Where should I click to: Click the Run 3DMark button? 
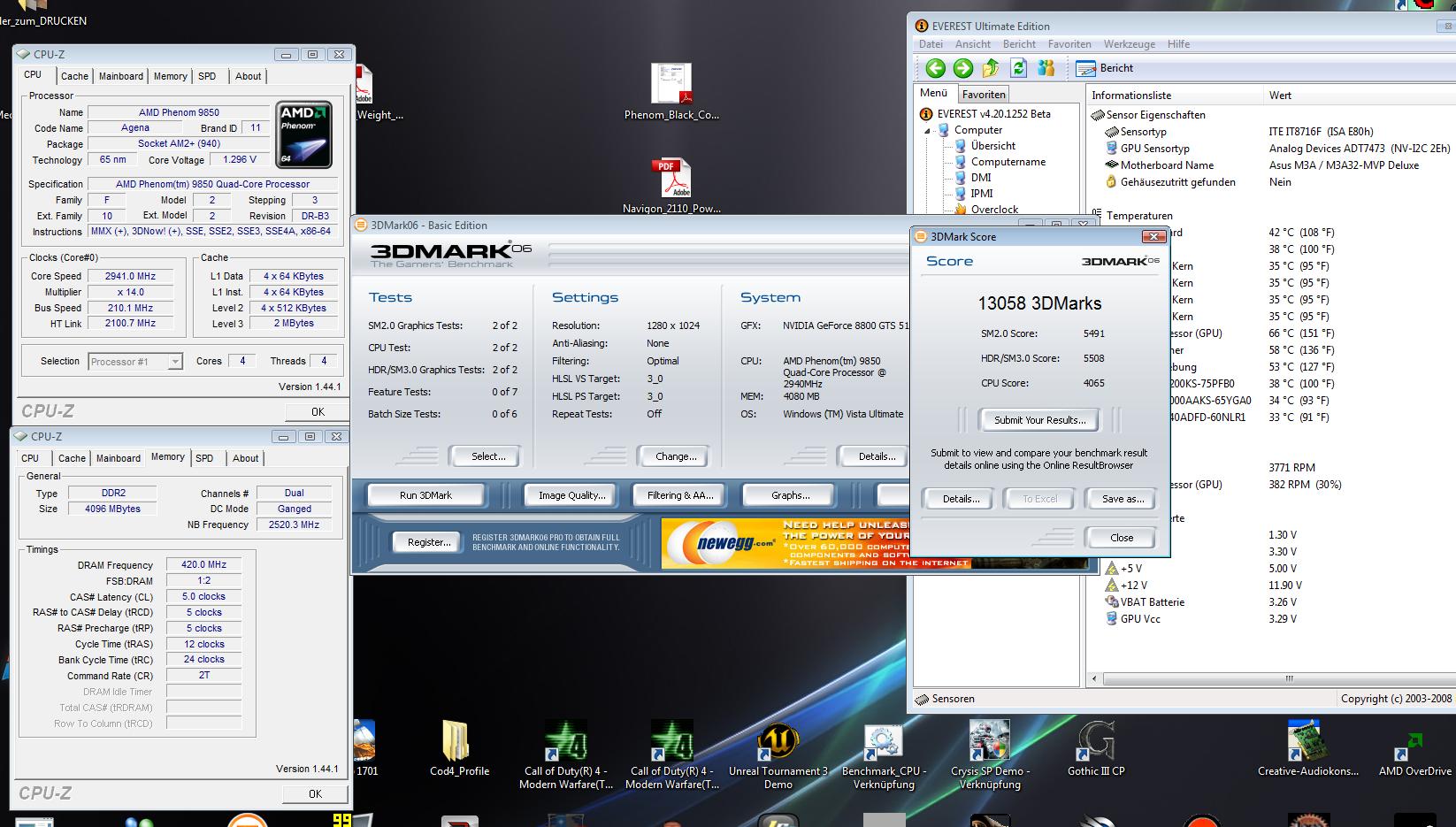(425, 495)
